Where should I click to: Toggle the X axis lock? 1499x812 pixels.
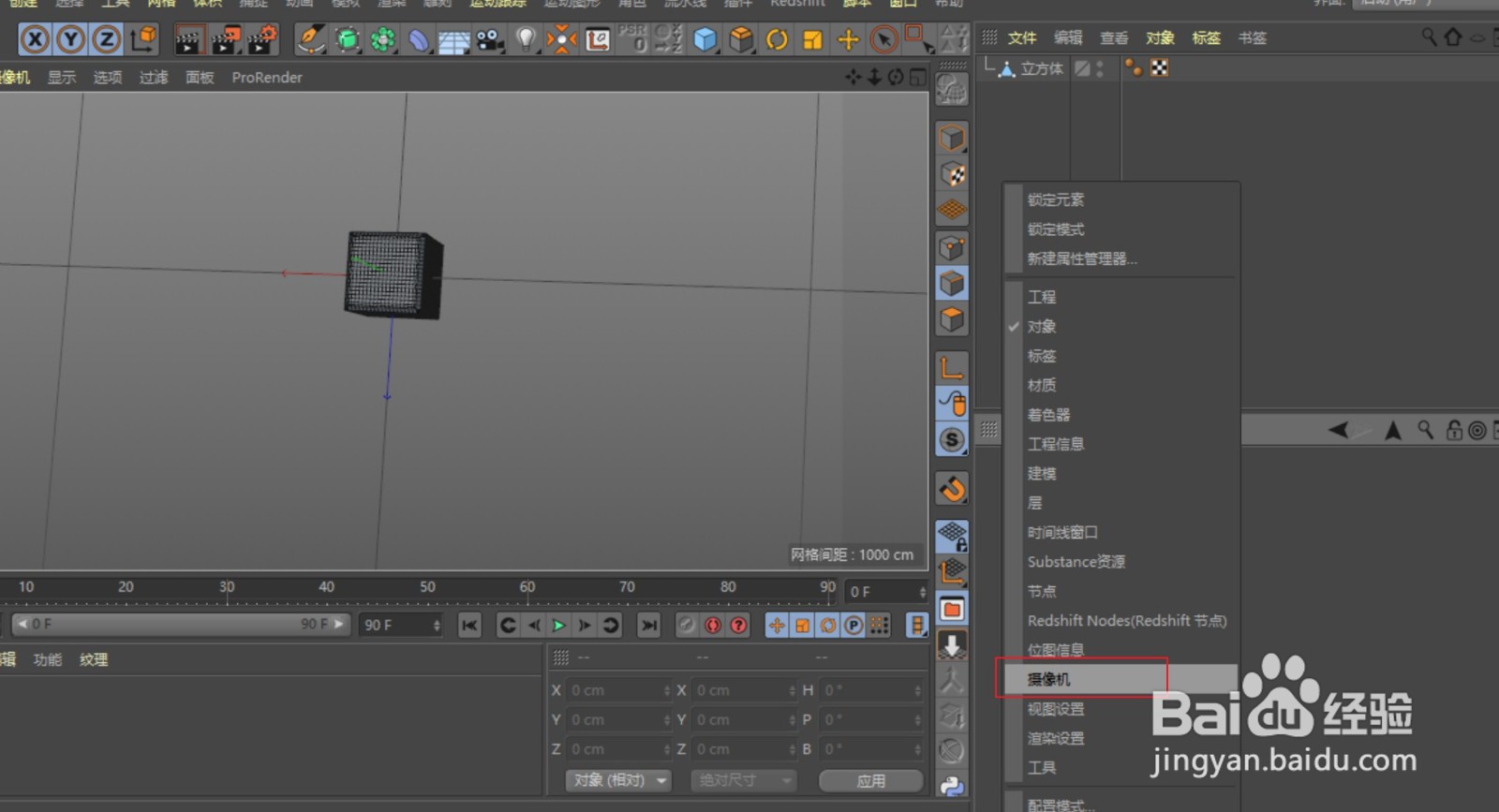click(35, 39)
